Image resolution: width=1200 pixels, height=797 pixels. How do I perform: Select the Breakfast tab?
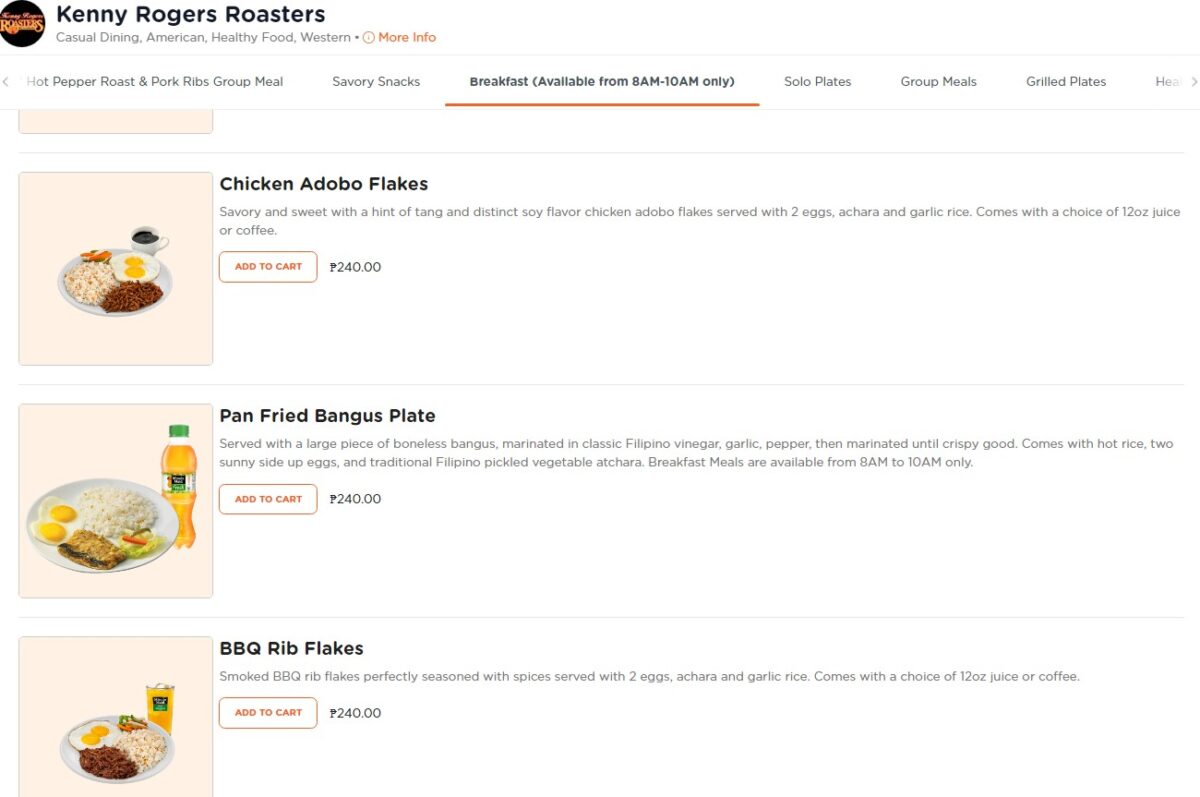pos(602,81)
